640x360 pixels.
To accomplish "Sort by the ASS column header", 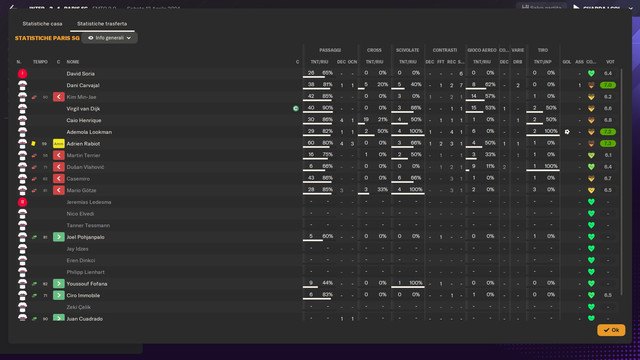I will (x=579, y=62).
